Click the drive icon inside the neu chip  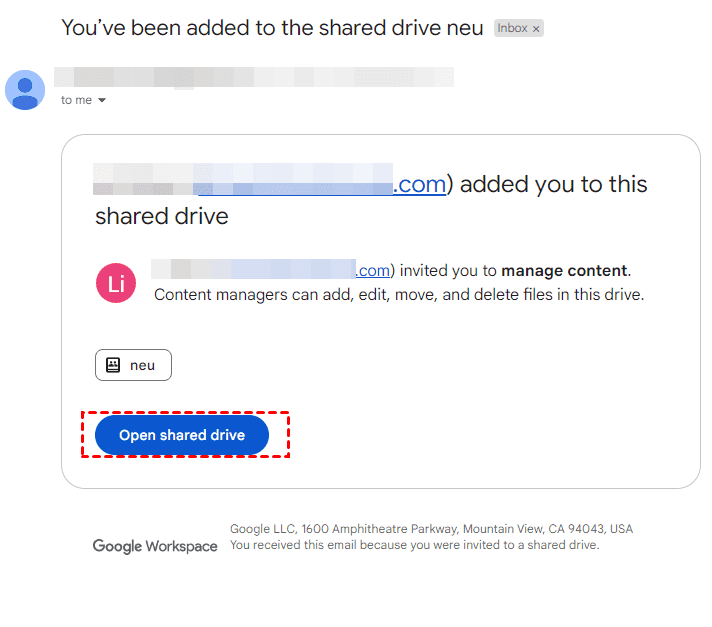click(114, 365)
